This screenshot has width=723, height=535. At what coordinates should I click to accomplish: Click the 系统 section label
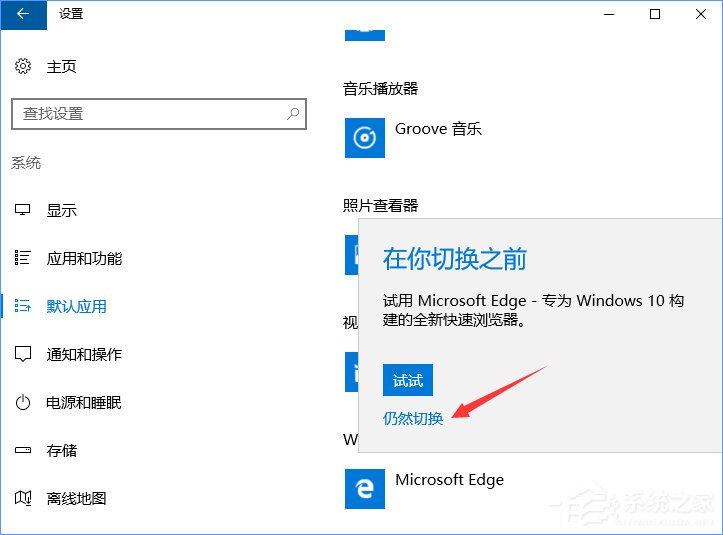point(26,163)
